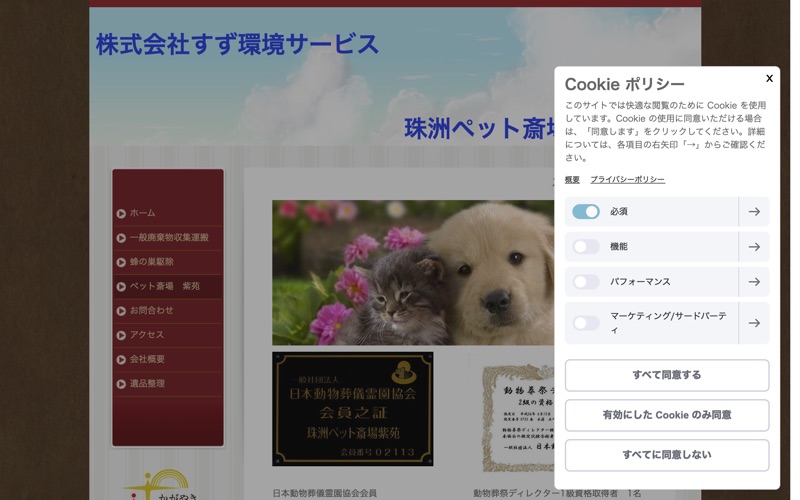
Task: Click play-arrow icon beside 遺品整理
Action: [121, 384]
